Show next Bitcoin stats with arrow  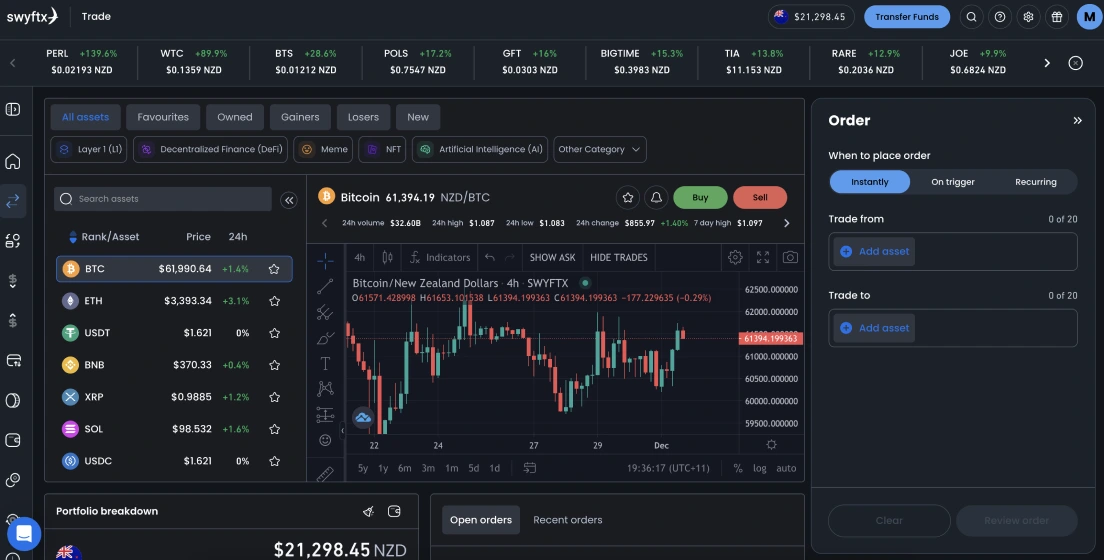(786, 223)
